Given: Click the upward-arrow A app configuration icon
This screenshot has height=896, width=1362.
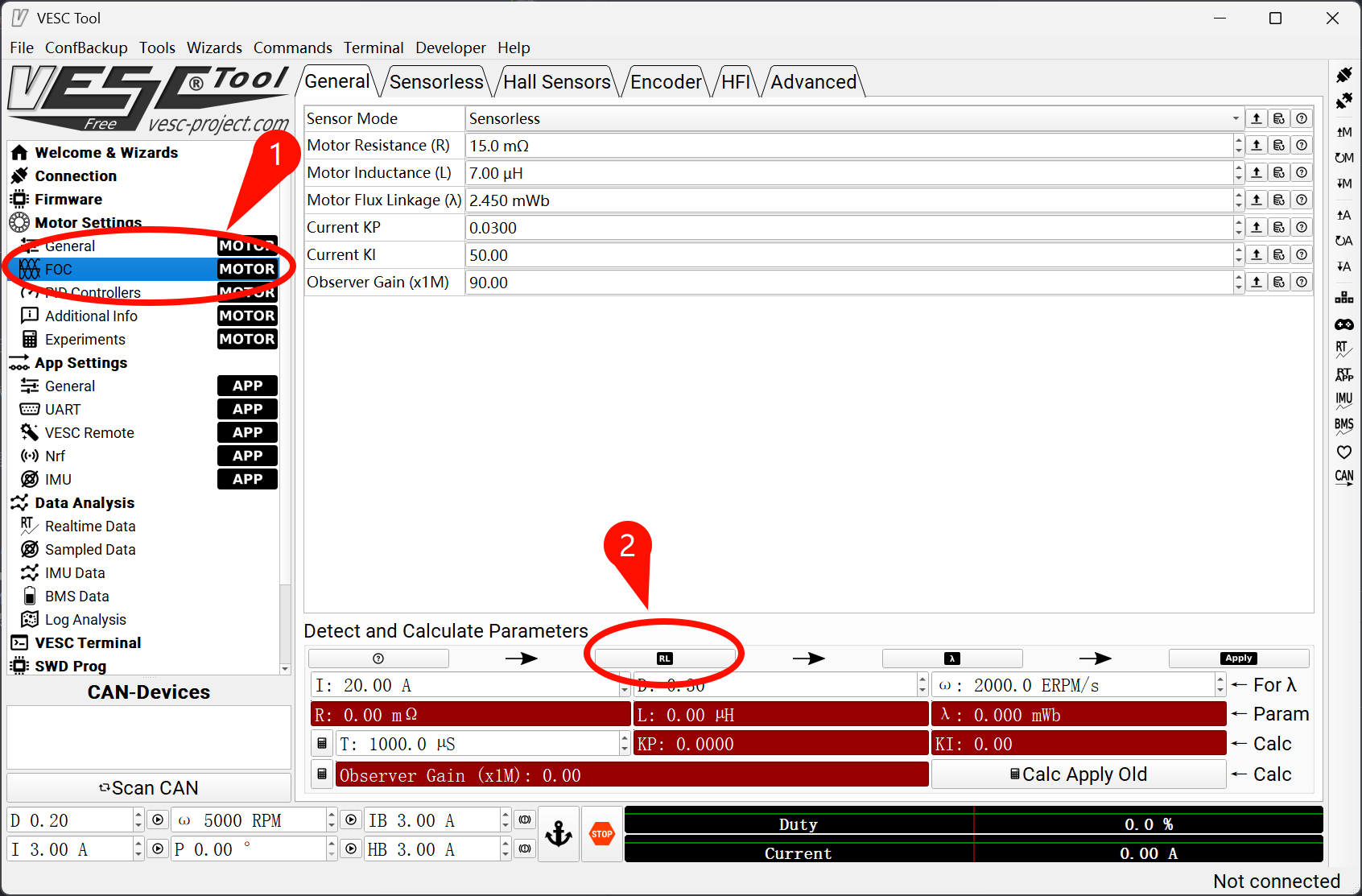Looking at the screenshot, I should point(1343,215).
